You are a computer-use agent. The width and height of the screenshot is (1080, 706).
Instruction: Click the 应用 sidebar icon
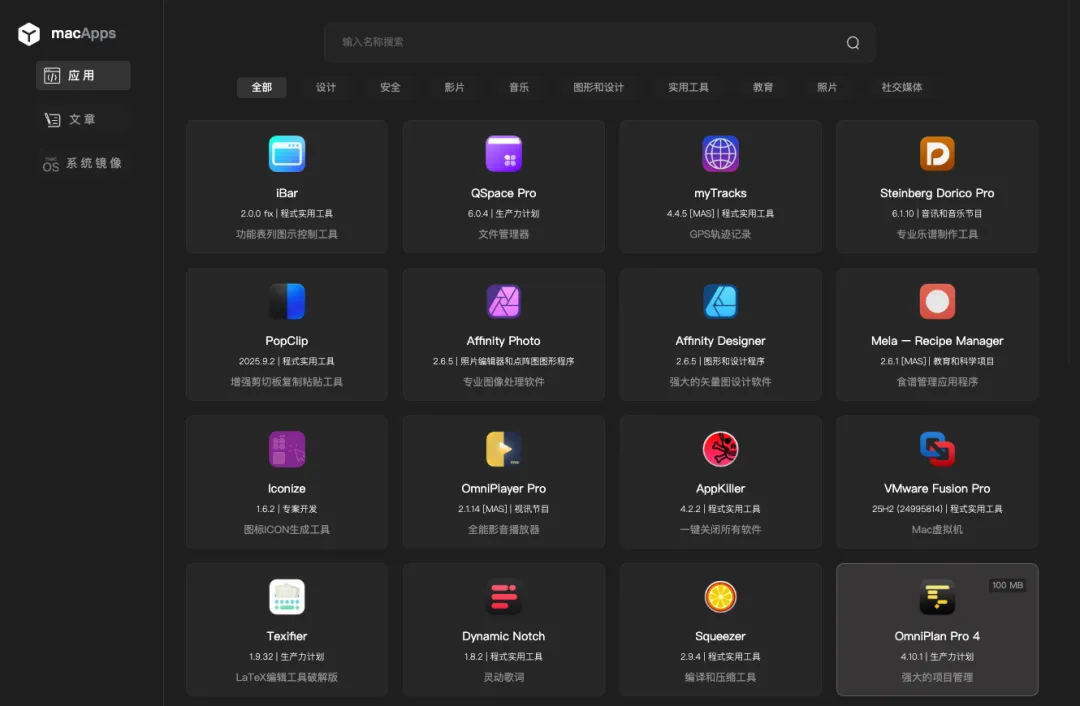[52, 76]
